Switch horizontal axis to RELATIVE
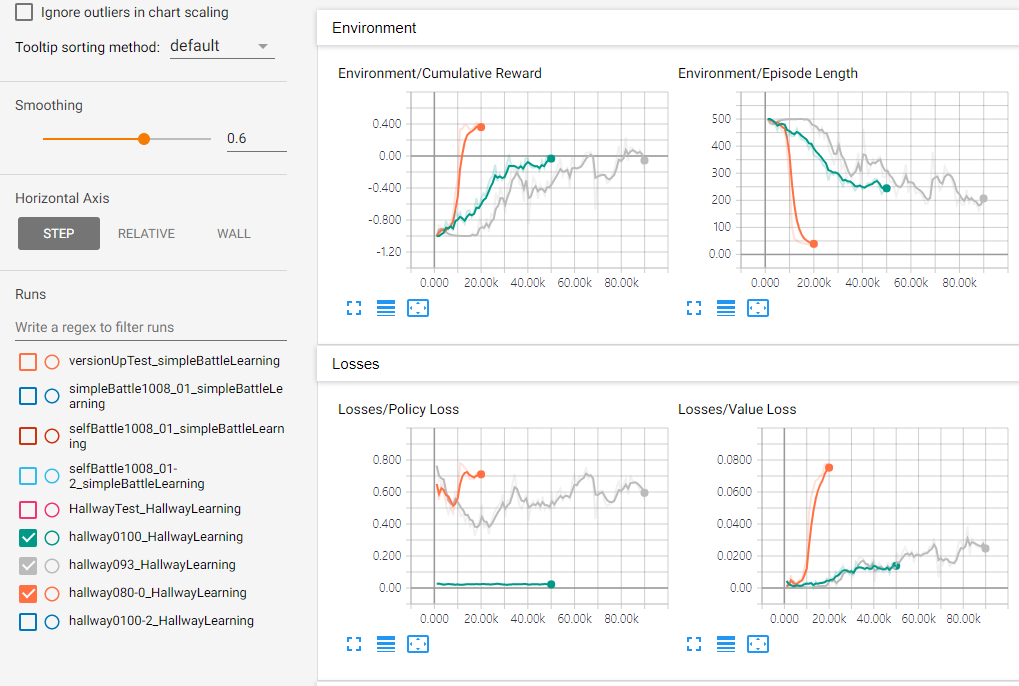1019x686 pixels. point(146,233)
